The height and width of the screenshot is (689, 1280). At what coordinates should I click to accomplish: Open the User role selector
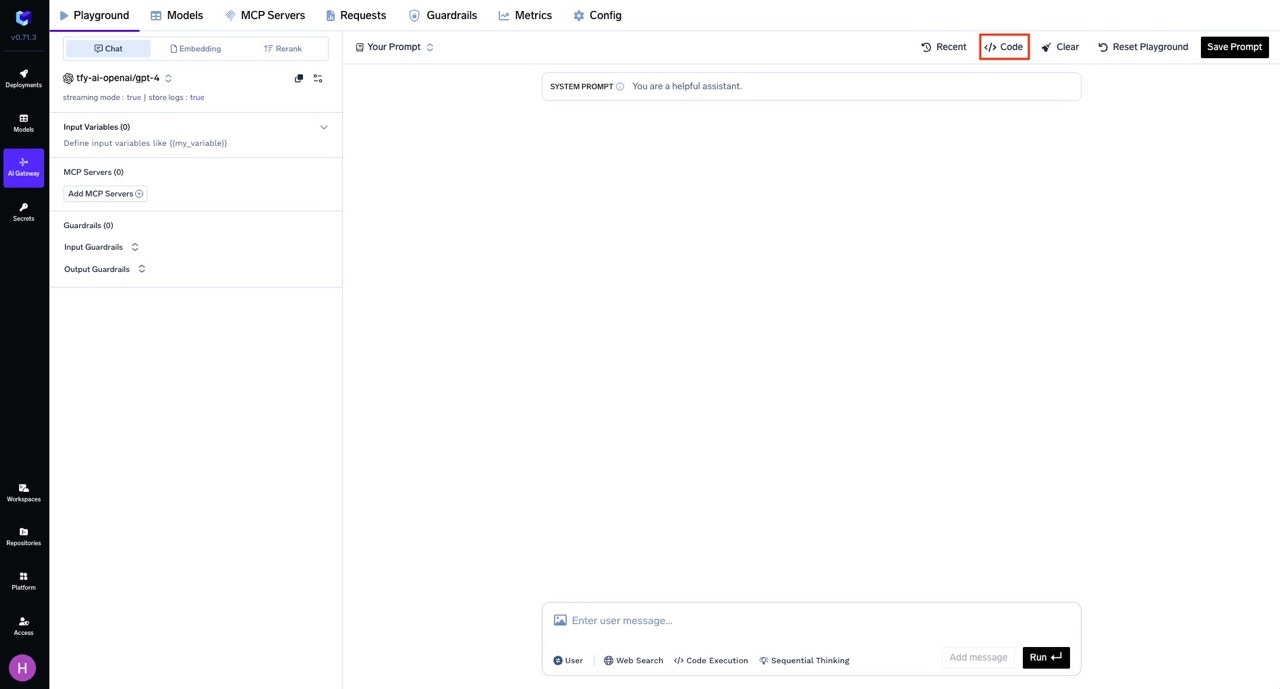pos(568,661)
